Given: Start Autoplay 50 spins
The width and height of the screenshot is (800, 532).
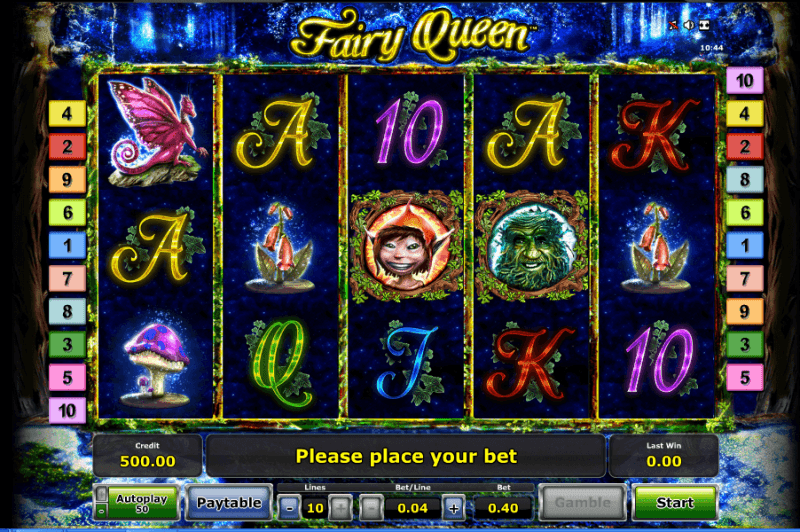Looking at the screenshot, I should tap(142, 503).
